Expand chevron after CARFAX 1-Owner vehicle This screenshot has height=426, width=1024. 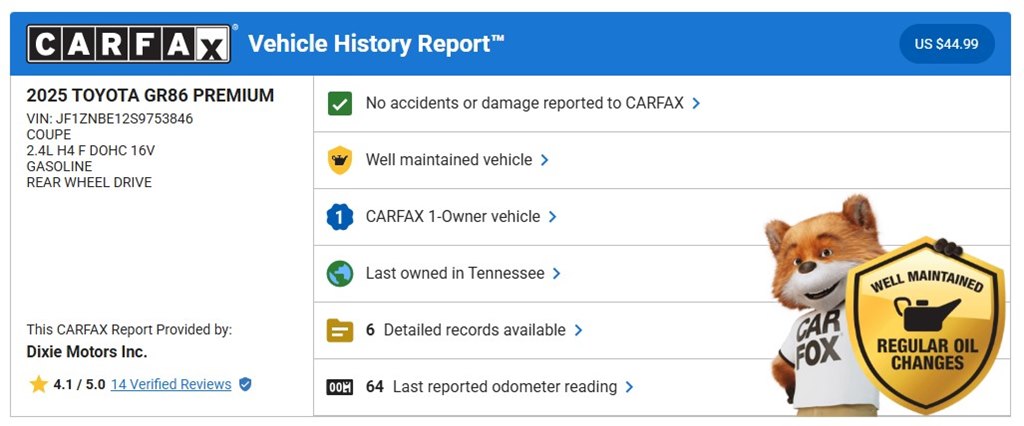[x=552, y=216]
